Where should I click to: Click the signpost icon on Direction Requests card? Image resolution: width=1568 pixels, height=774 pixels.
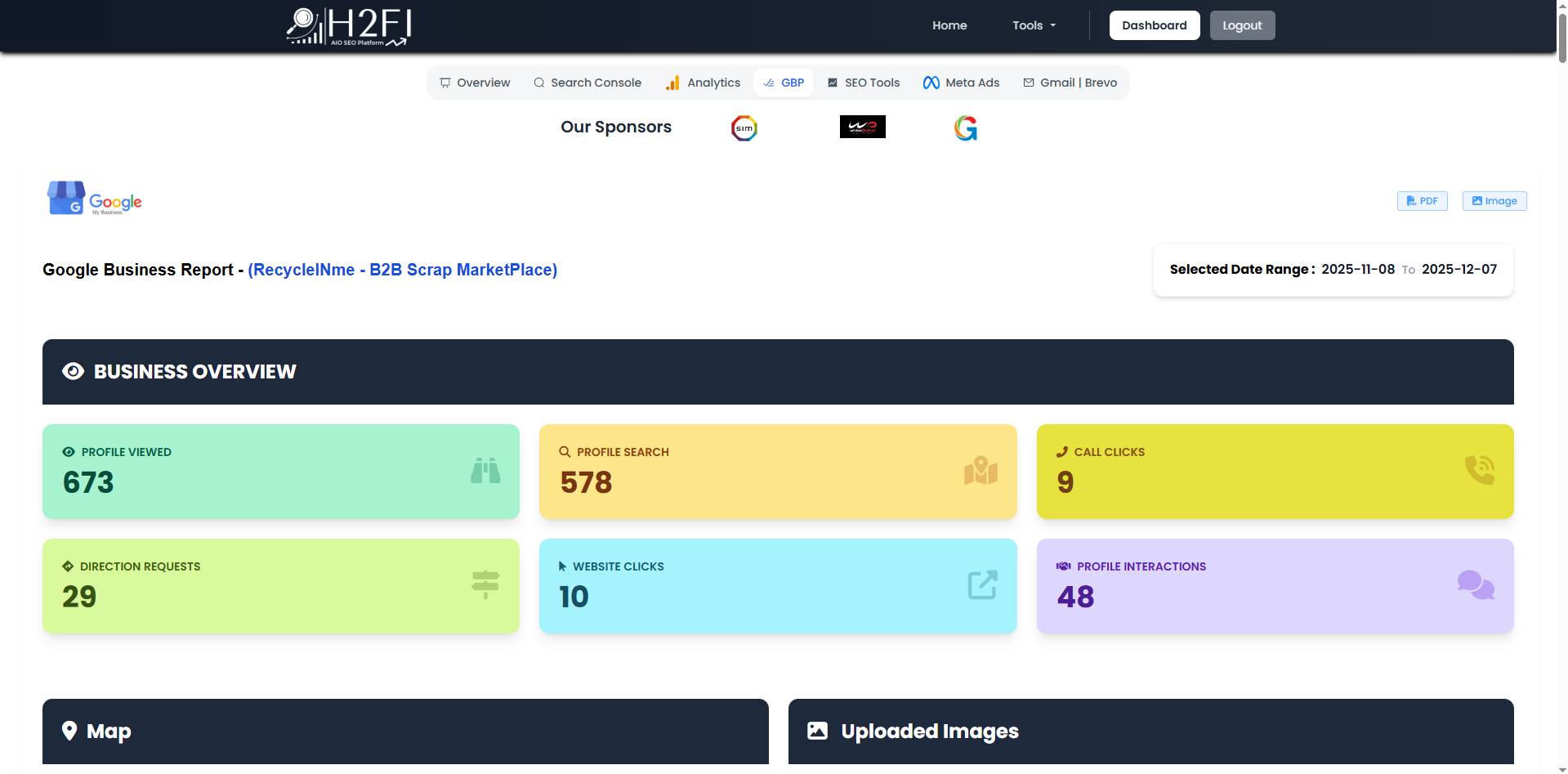point(484,585)
